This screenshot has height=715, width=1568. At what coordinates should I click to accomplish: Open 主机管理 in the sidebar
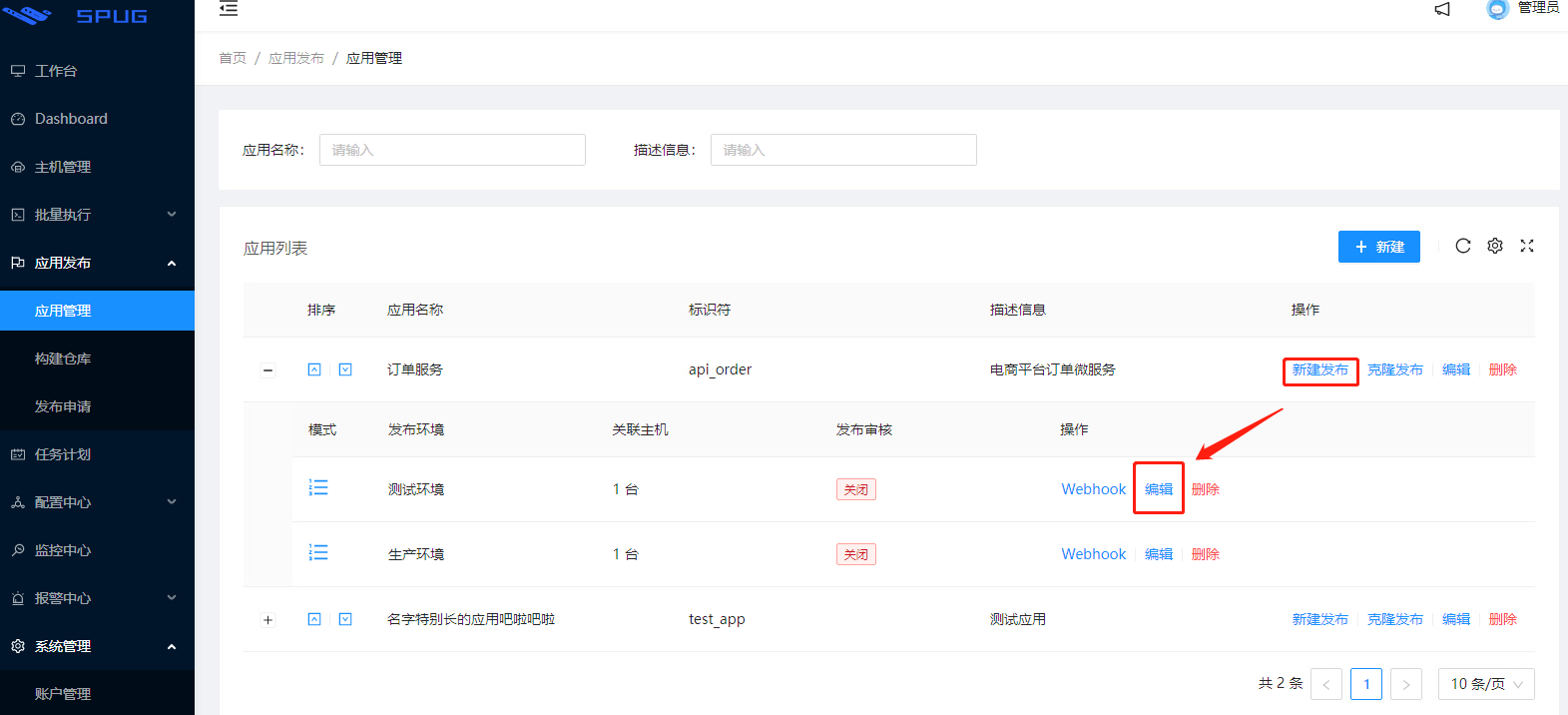click(x=97, y=167)
